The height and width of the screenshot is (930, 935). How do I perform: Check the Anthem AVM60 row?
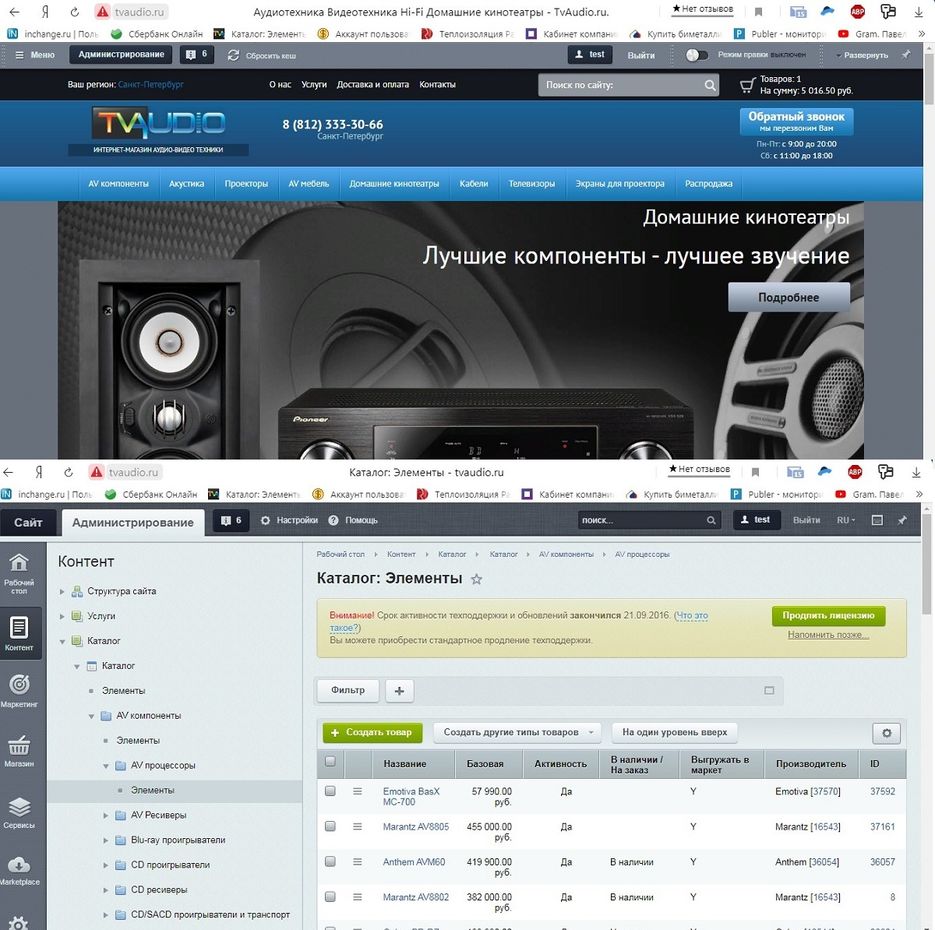(x=330, y=861)
